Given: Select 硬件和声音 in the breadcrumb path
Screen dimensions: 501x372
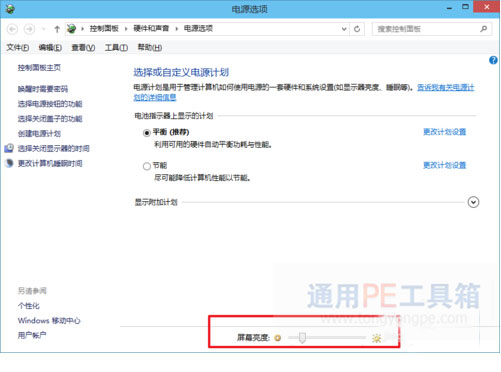Looking at the screenshot, I should 151,29.
